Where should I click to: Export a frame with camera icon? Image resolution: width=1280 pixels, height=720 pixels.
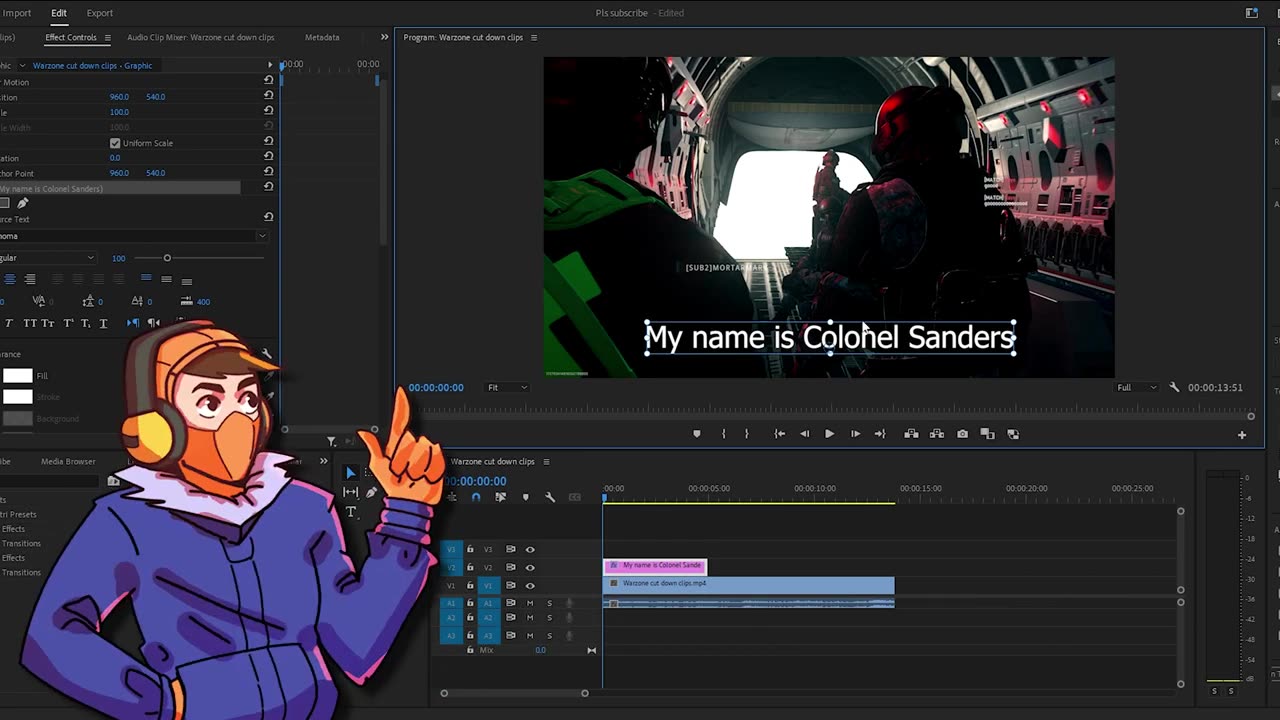[962, 434]
